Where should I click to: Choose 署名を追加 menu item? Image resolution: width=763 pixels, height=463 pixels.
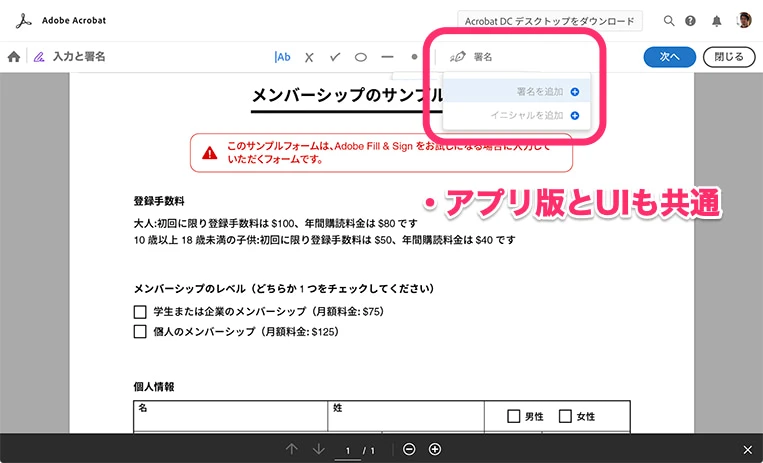(x=517, y=92)
